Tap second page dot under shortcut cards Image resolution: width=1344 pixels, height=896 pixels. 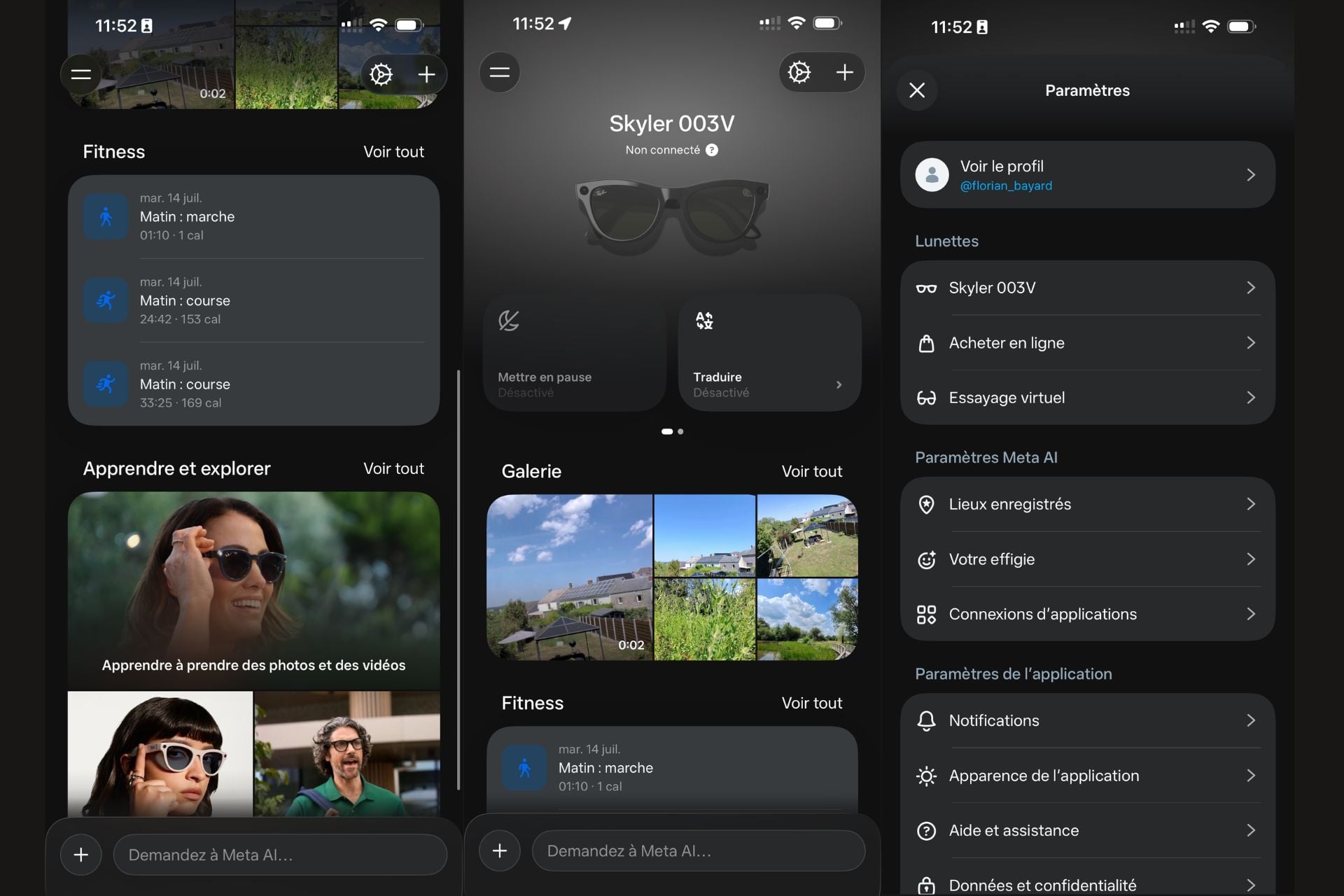(680, 432)
